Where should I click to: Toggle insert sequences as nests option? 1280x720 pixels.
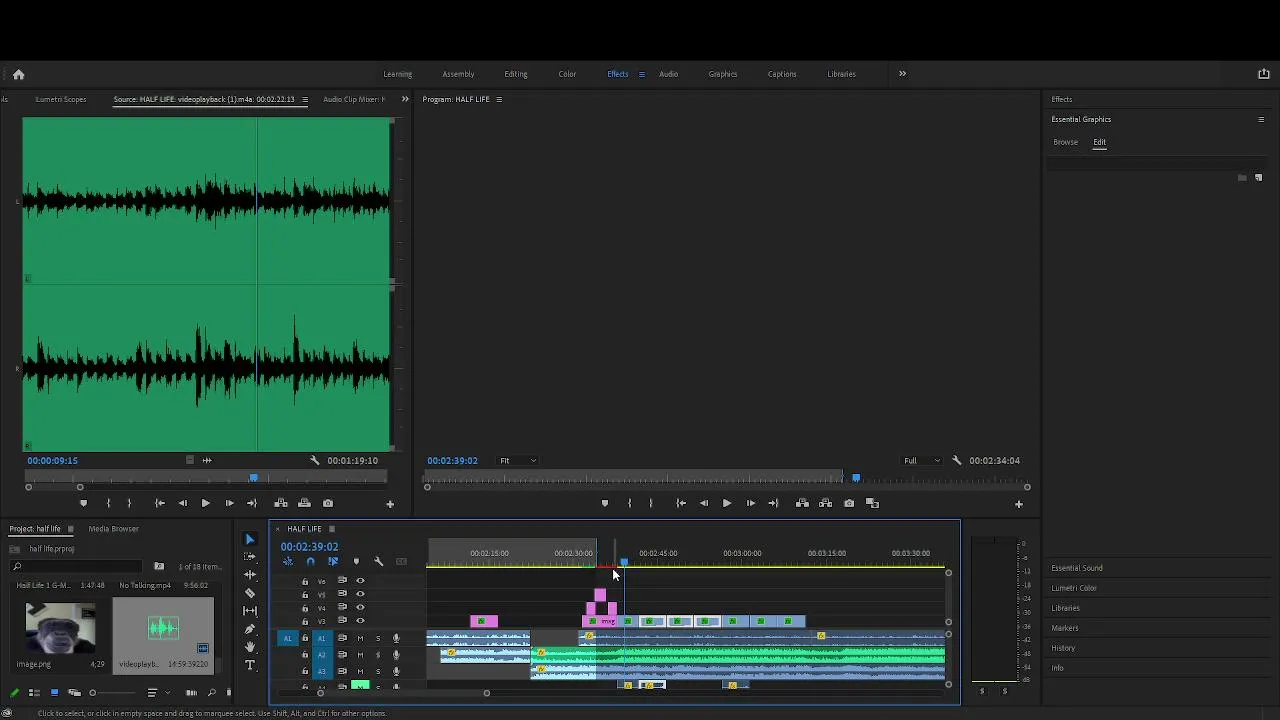(288, 562)
